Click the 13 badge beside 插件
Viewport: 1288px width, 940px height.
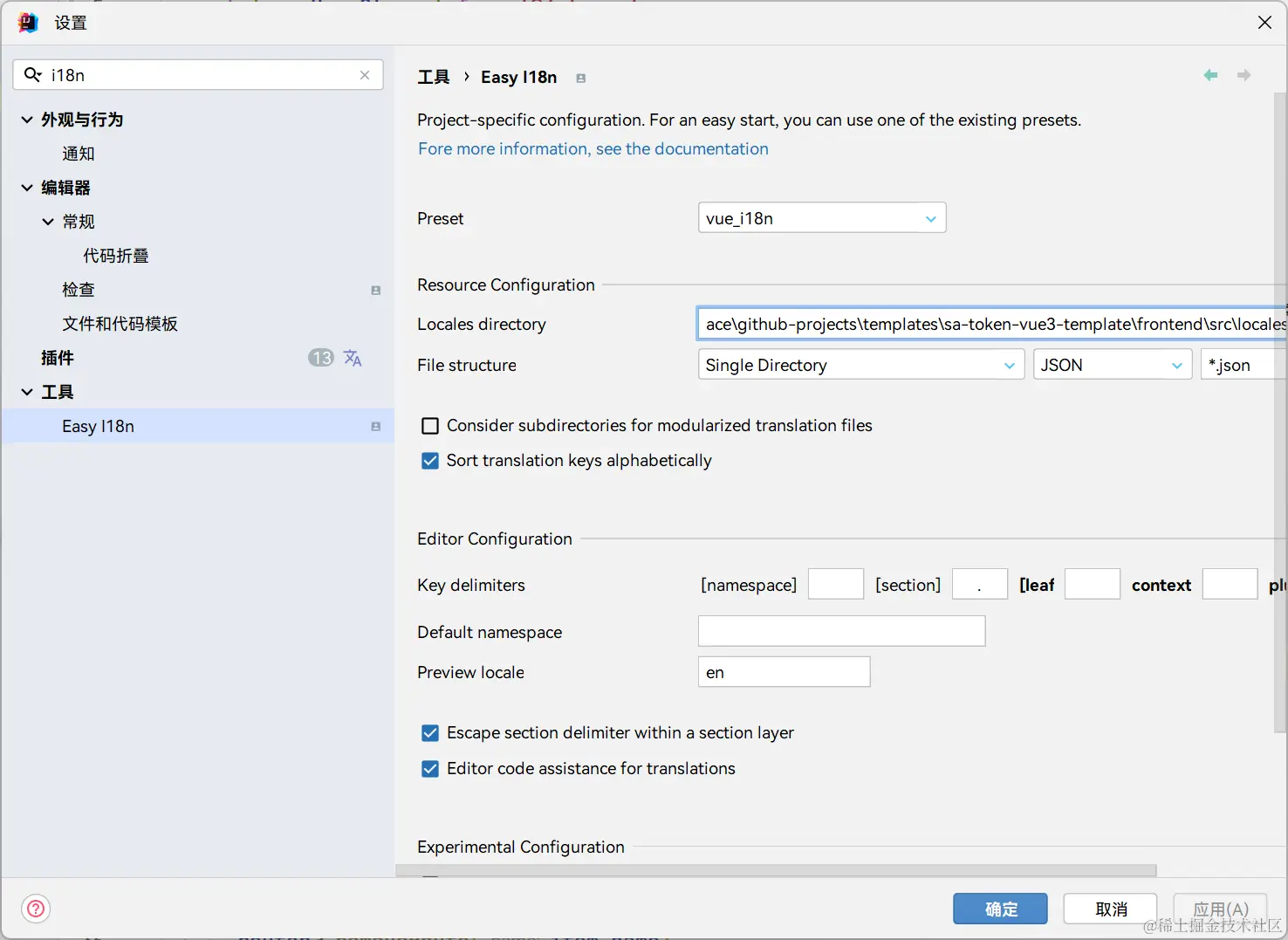(x=321, y=358)
